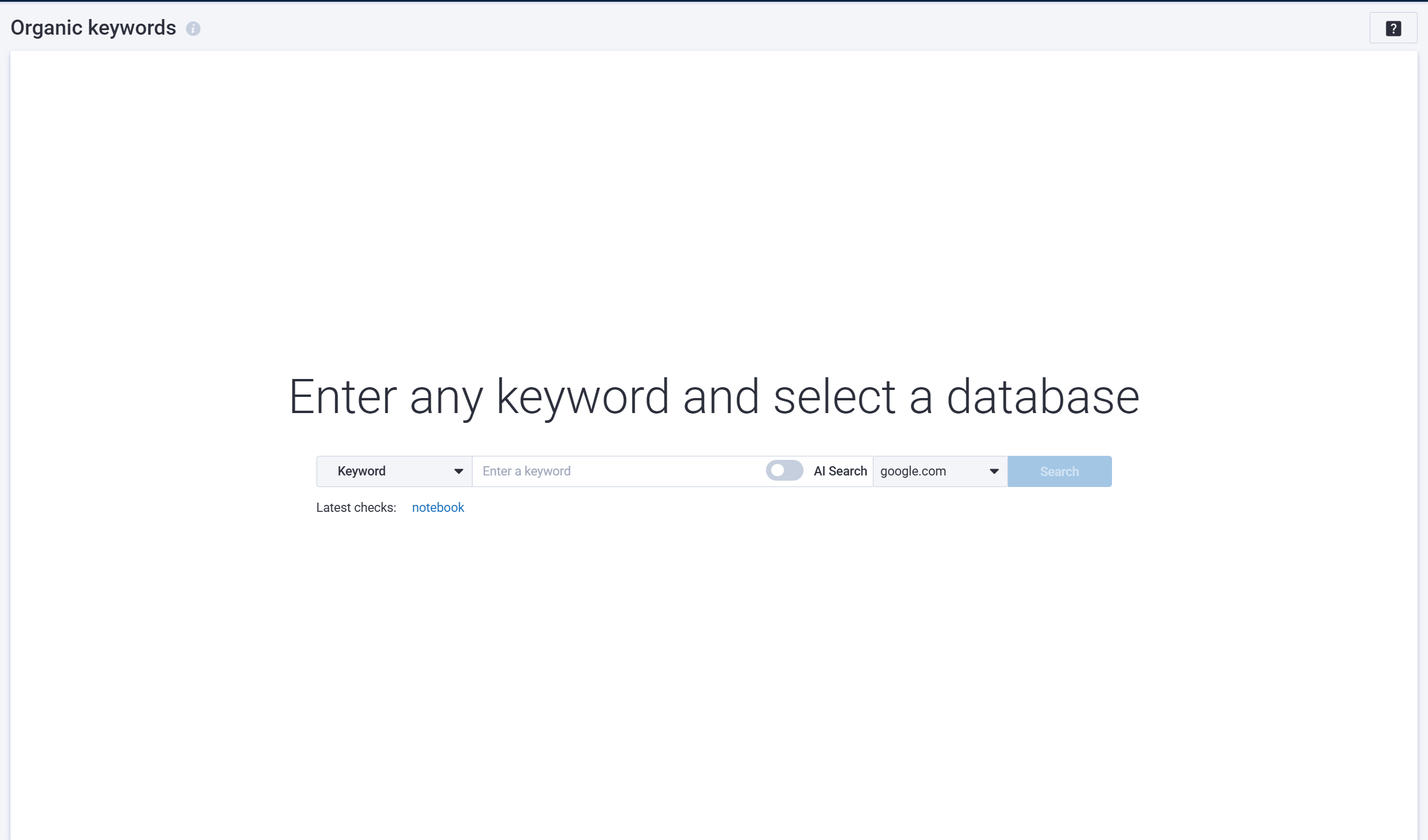Click the google.com text in database selector
Image resolution: width=1428 pixels, height=840 pixels.
tap(913, 471)
